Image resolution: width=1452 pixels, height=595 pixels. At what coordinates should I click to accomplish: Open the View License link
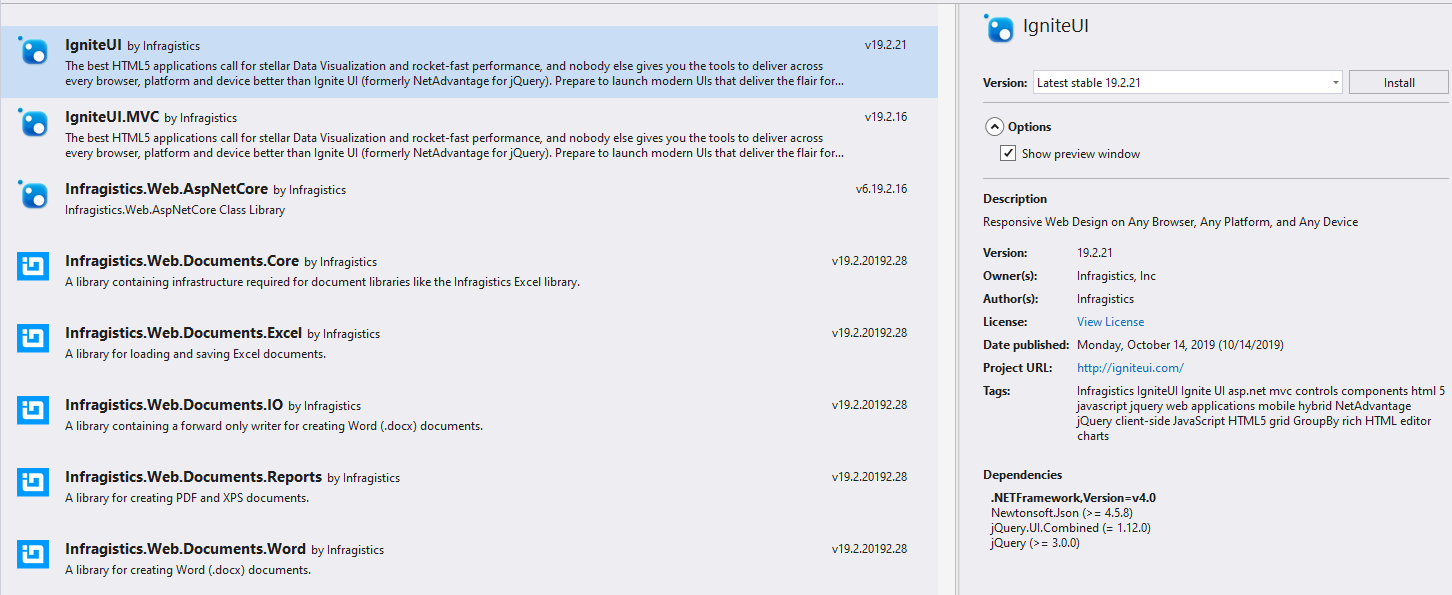click(1110, 322)
